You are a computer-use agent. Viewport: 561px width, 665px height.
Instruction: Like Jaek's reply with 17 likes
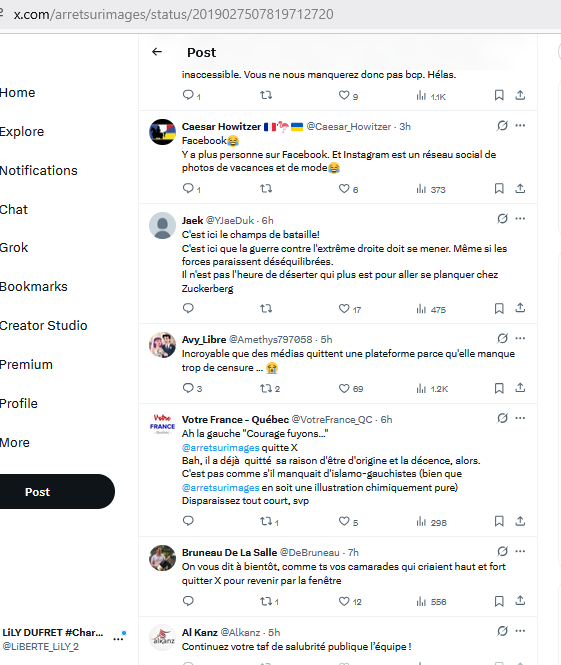(x=350, y=309)
